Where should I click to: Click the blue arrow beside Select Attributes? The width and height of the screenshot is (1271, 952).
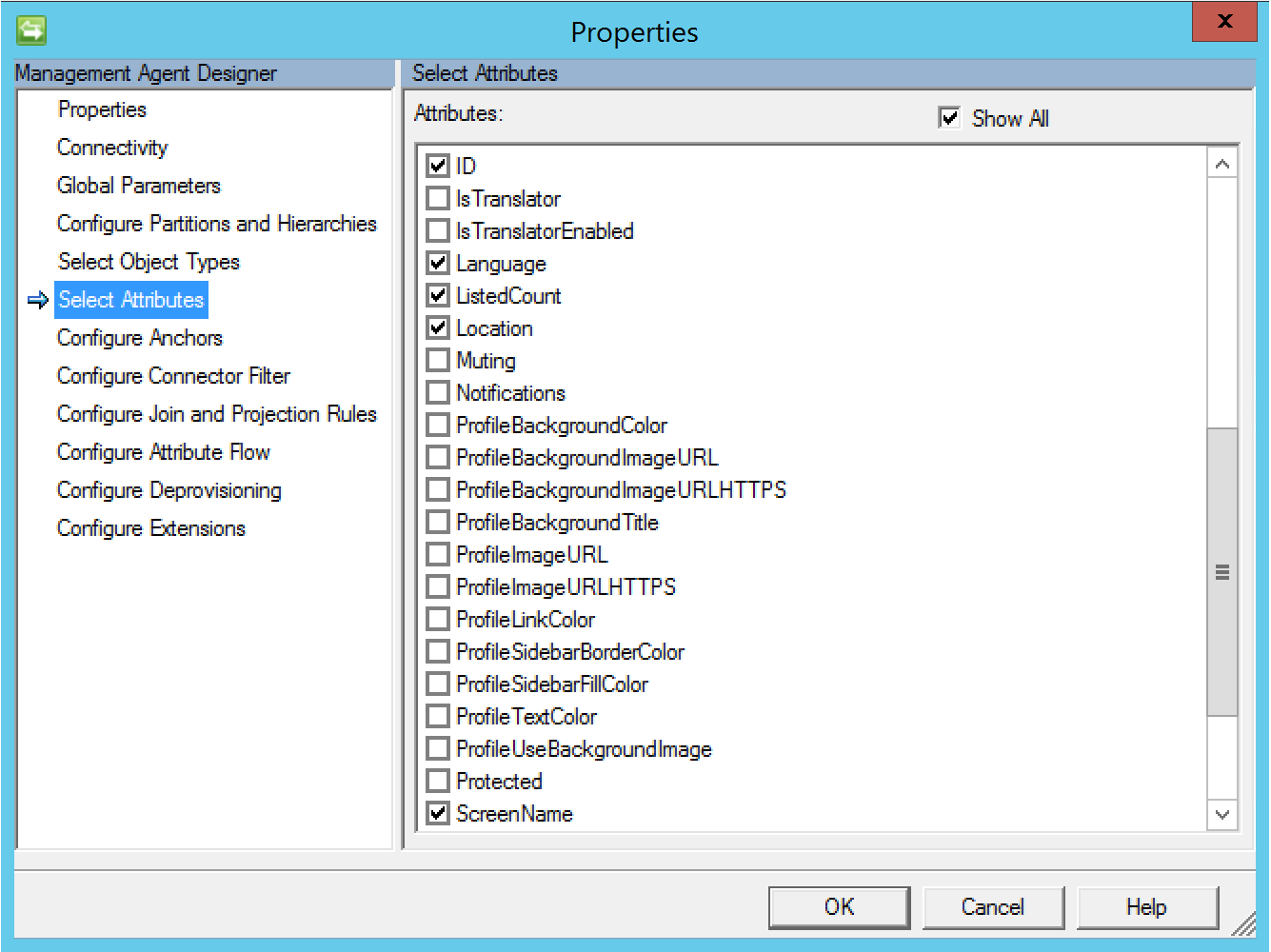[x=38, y=301]
